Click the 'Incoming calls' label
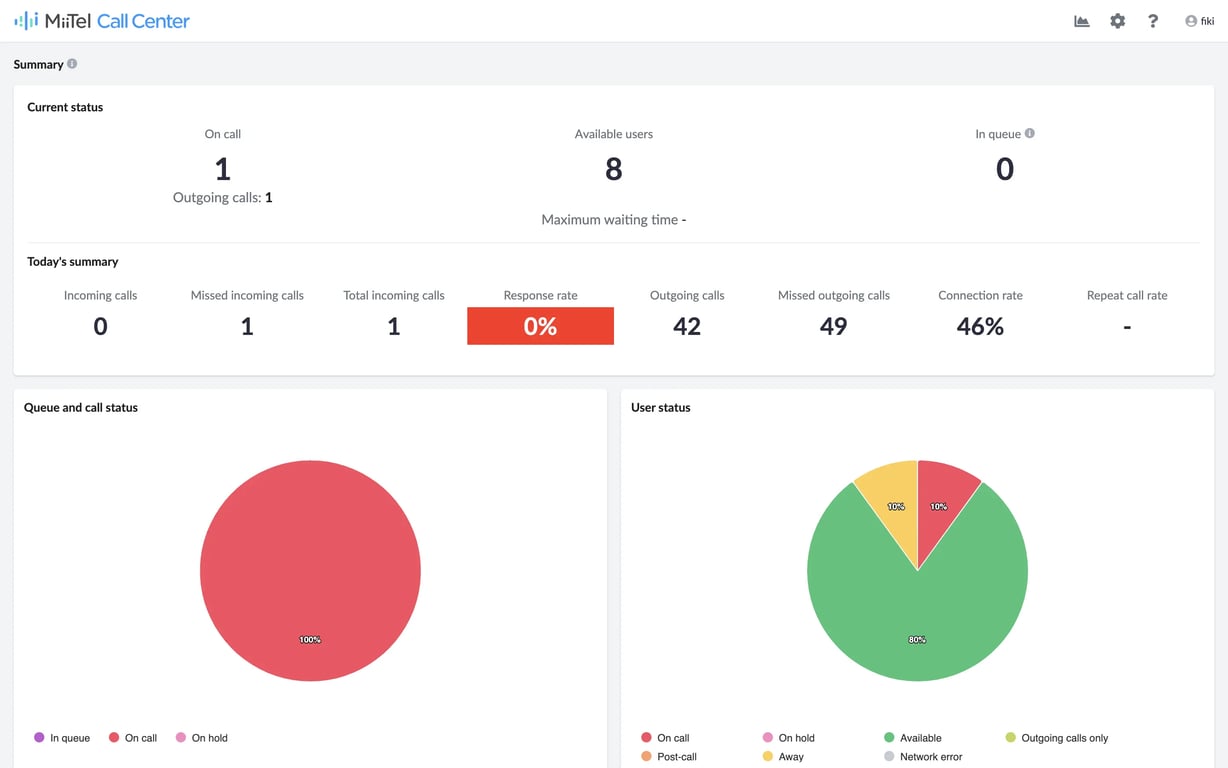This screenshot has width=1228, height=768. click(x=100, y=295)
